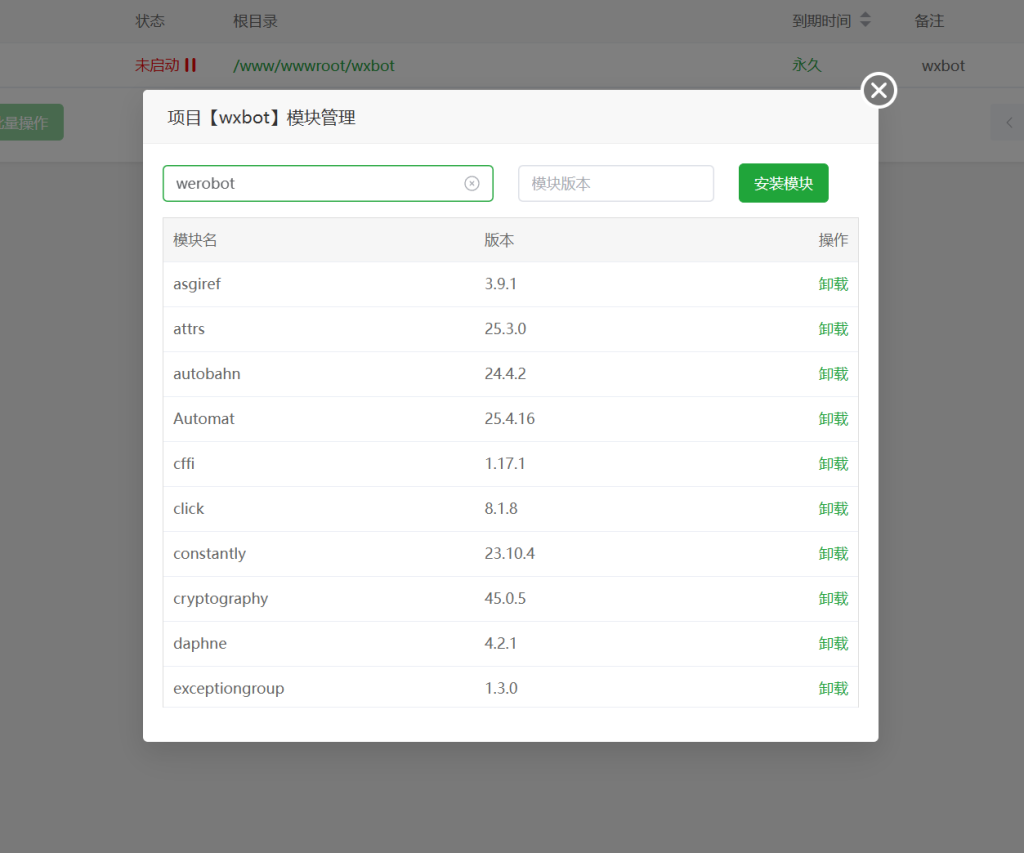1024x853 pixels.
Task: Uninstall the cffi module
Action: coord(832,464)
